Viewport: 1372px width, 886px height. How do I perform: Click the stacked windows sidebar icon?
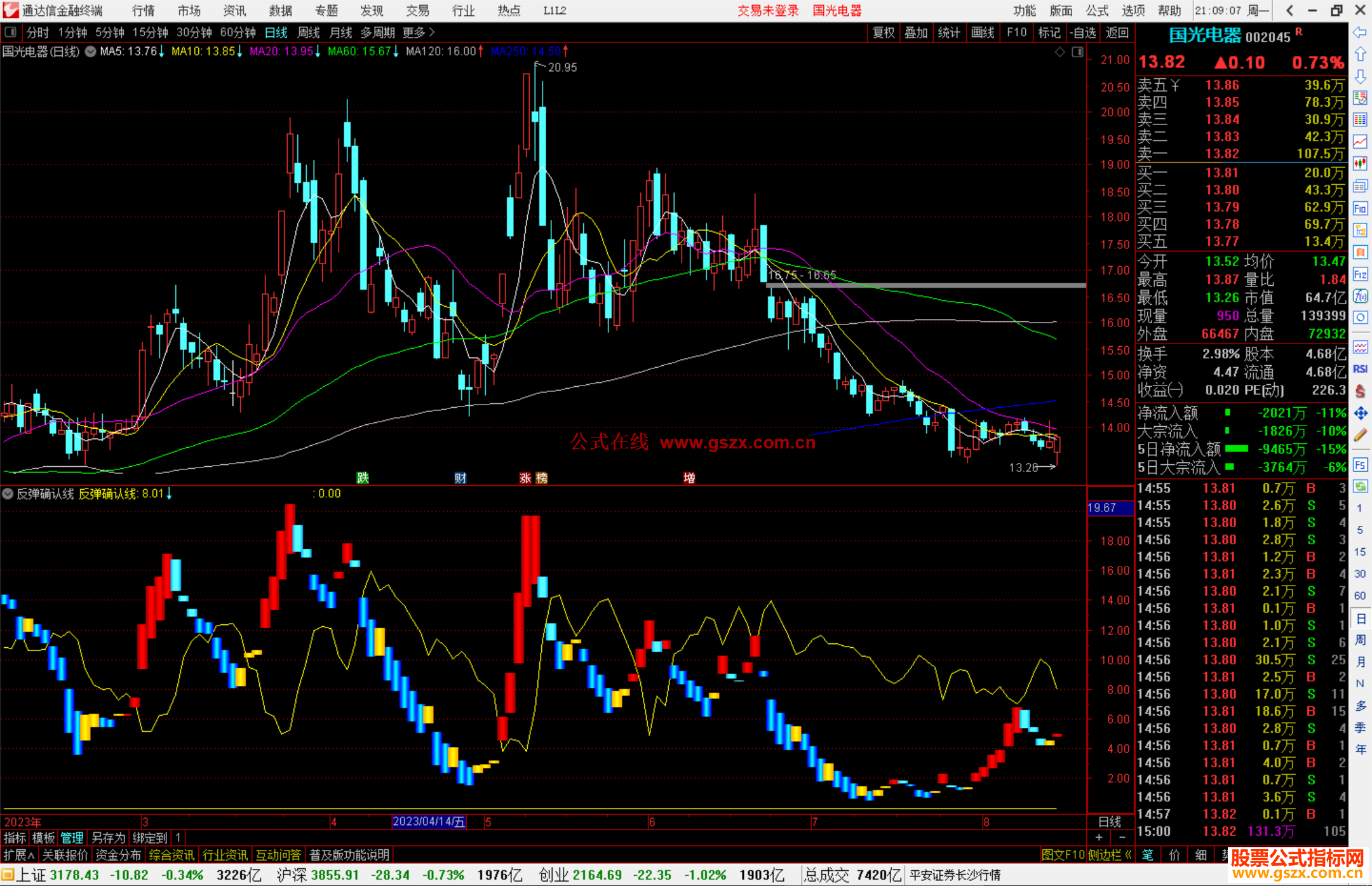(x=1360, y=186)
